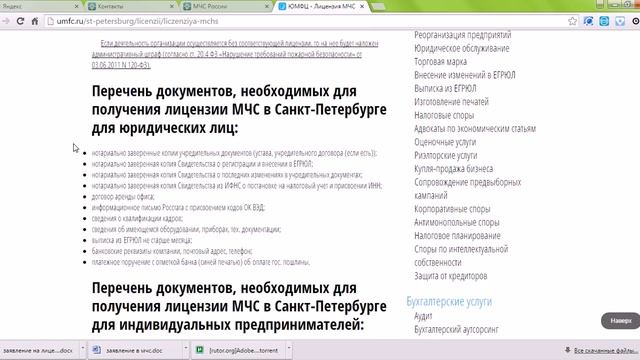Click favicon of the Контакты tab
Image resolution: width=640 pixels, height=360 pixels.
pos(92,7)
